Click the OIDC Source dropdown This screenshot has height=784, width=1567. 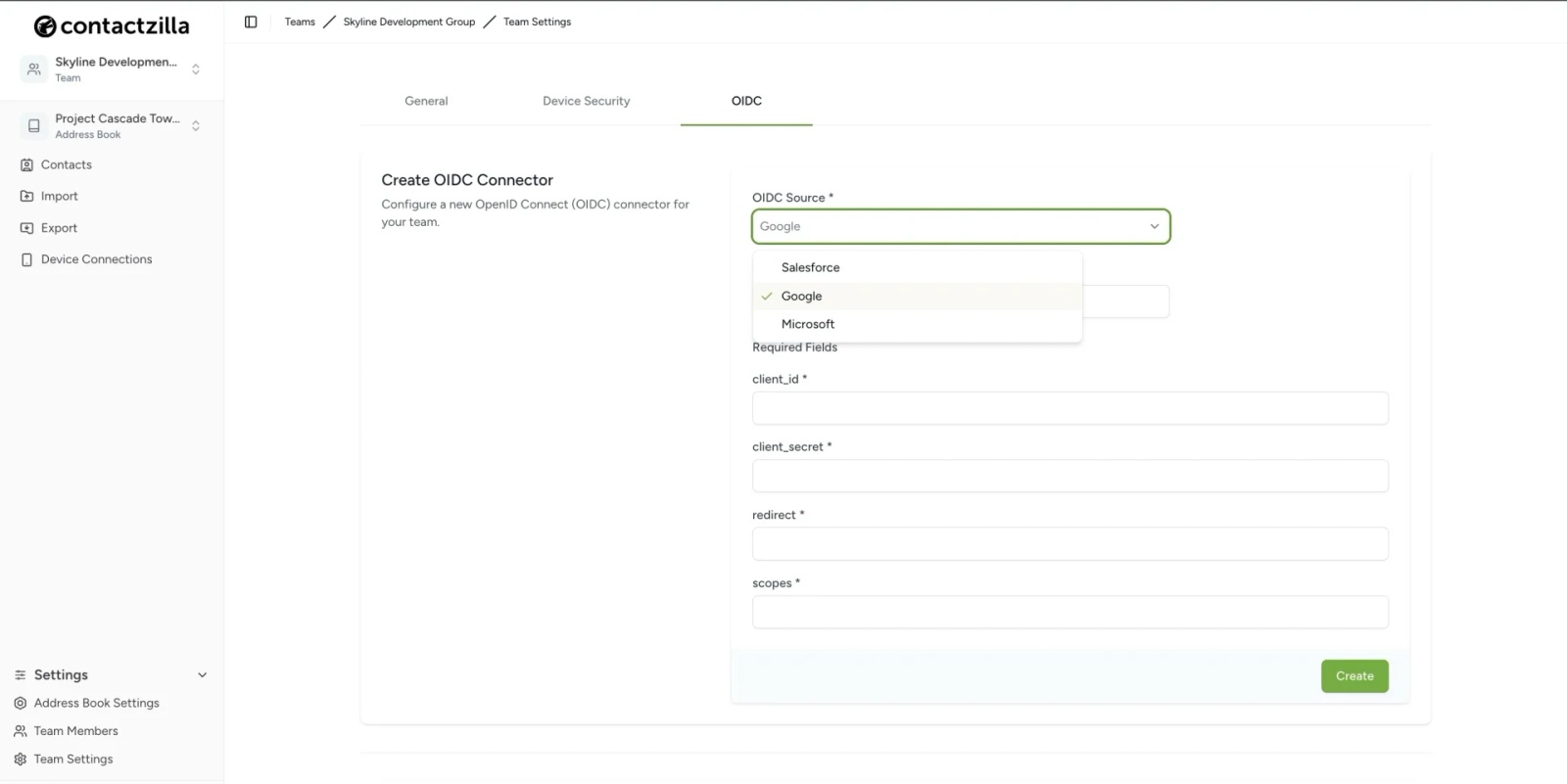point(961,226)
